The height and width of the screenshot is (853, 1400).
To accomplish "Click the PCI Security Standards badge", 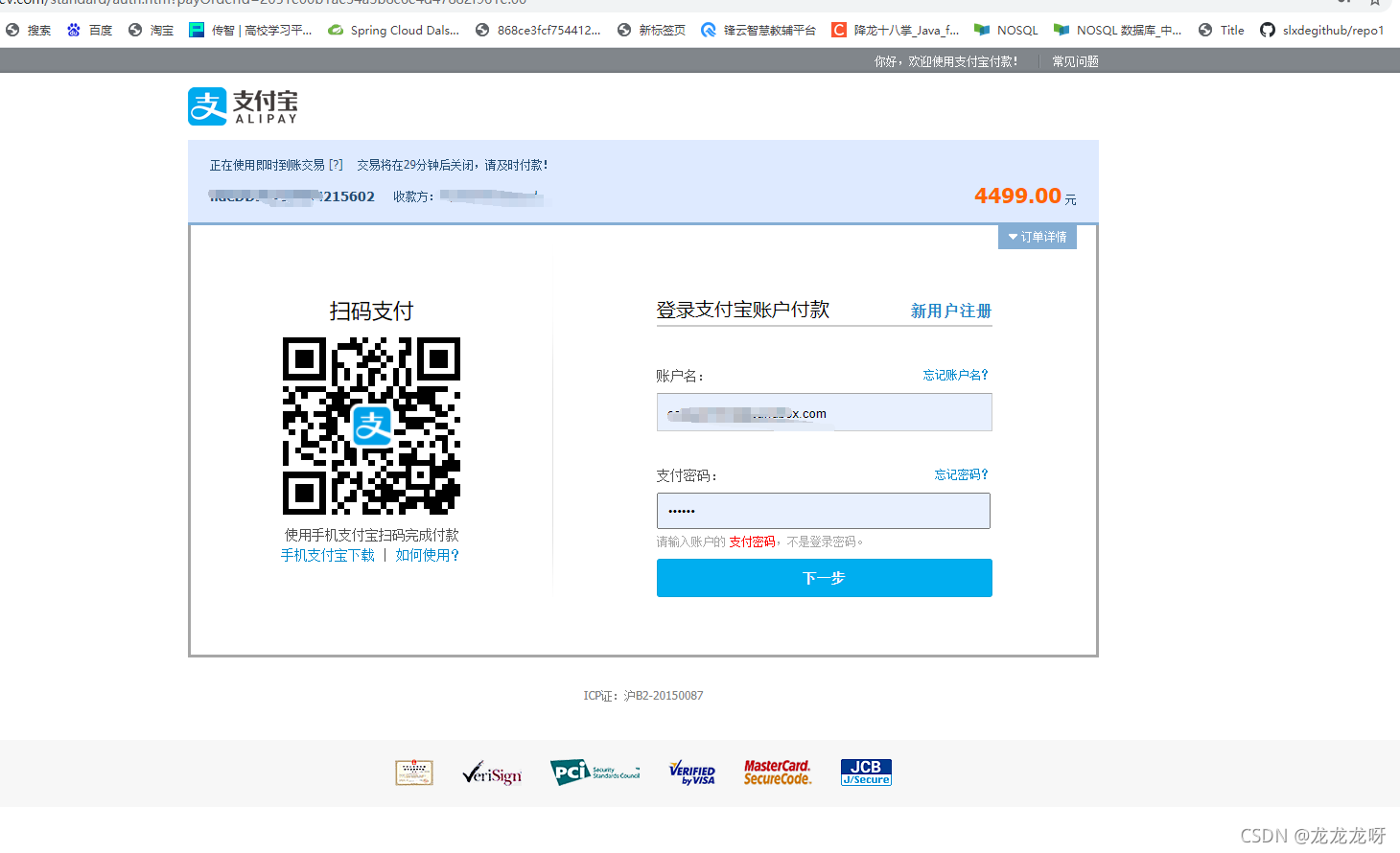I will point(595,772).
